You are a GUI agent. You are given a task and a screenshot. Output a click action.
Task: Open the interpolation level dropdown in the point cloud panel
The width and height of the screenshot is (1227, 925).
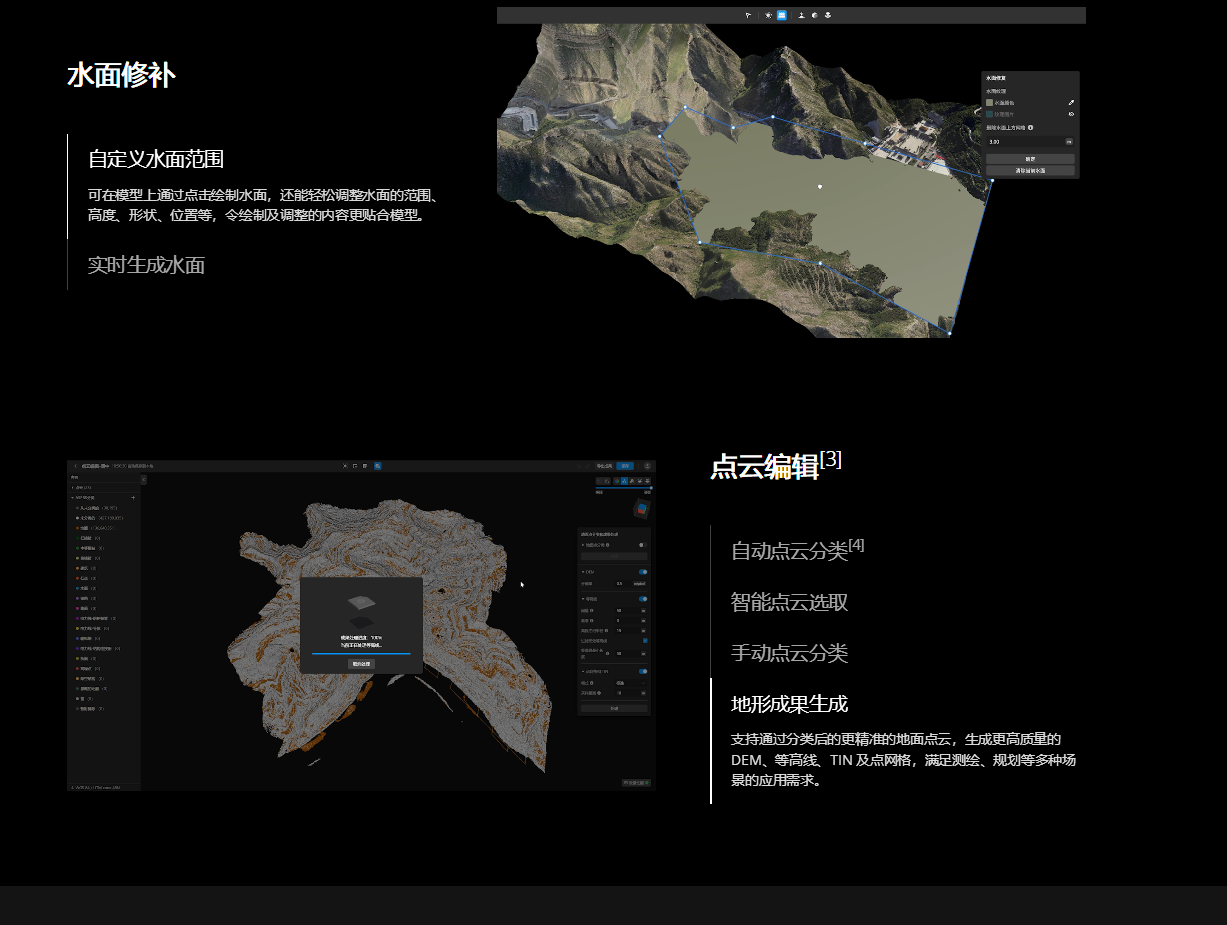tap(643, 682)
